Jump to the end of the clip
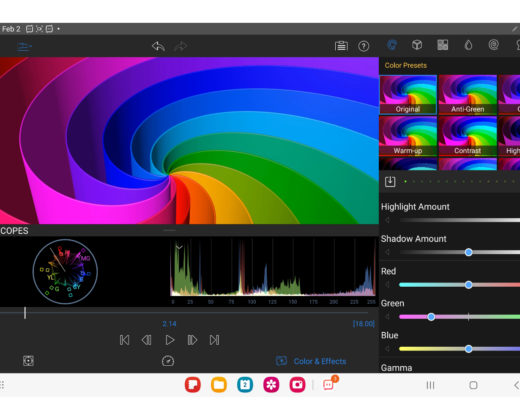The height and width of the screenshot is (400, 520). 214,340
